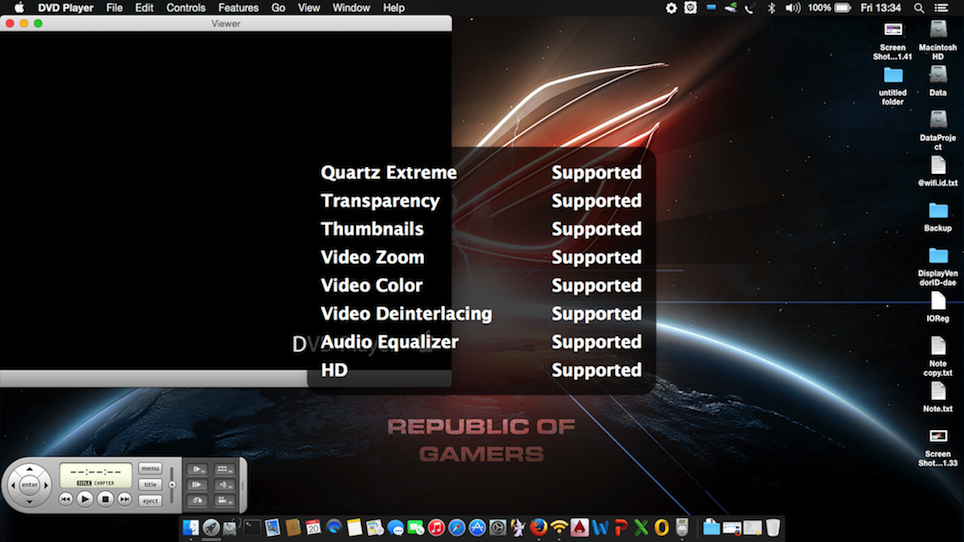Viewport: 964px width, 542px height.
Task: Open the Features menu
Action: coord(239,8)
